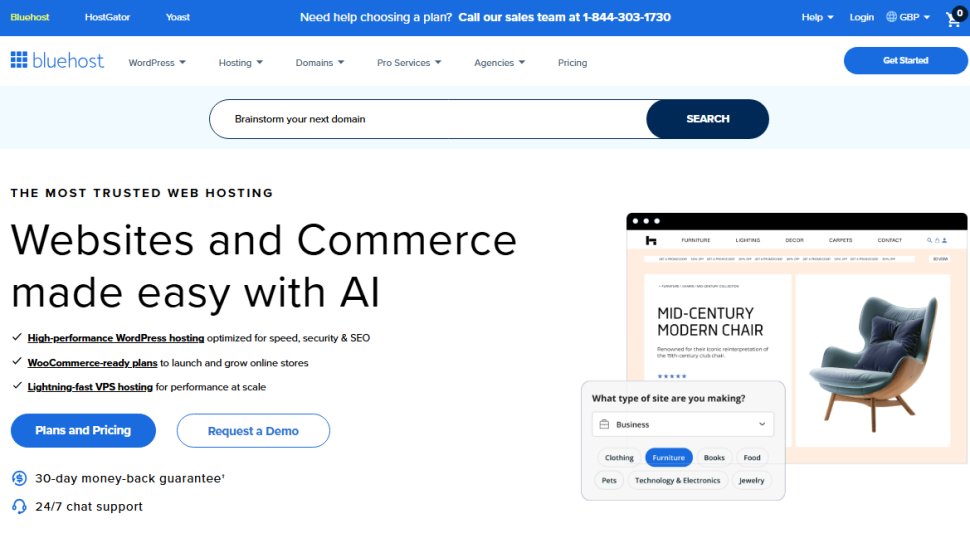Click LIGHTING in the mockup site nav

748,240
